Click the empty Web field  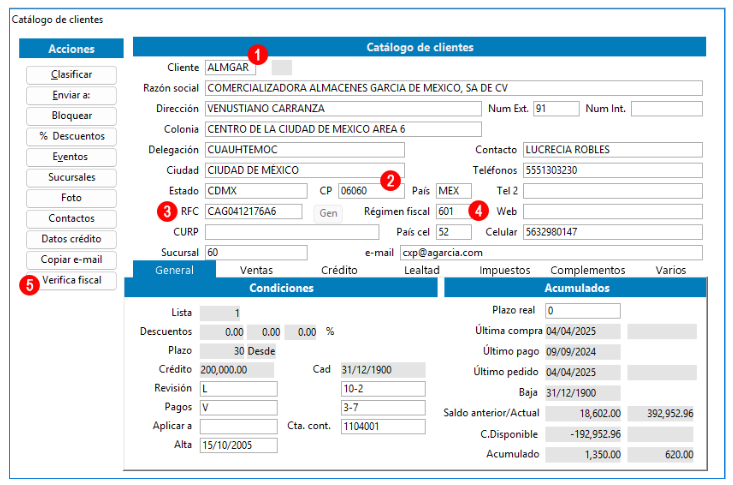[x=612, y=211]
